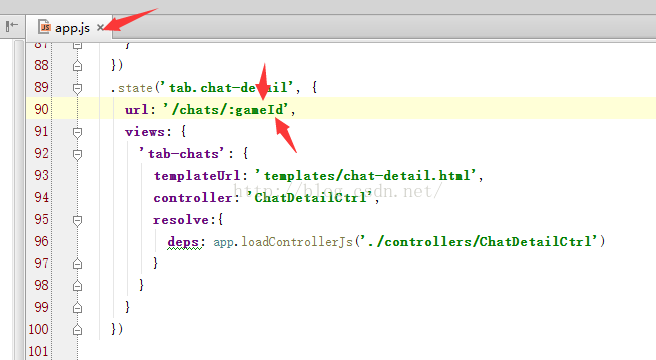Click the 'templates/chat-detail.html' string
This screenshot has width=656, height=360.
pyautogui.click(x=366, y=175)
